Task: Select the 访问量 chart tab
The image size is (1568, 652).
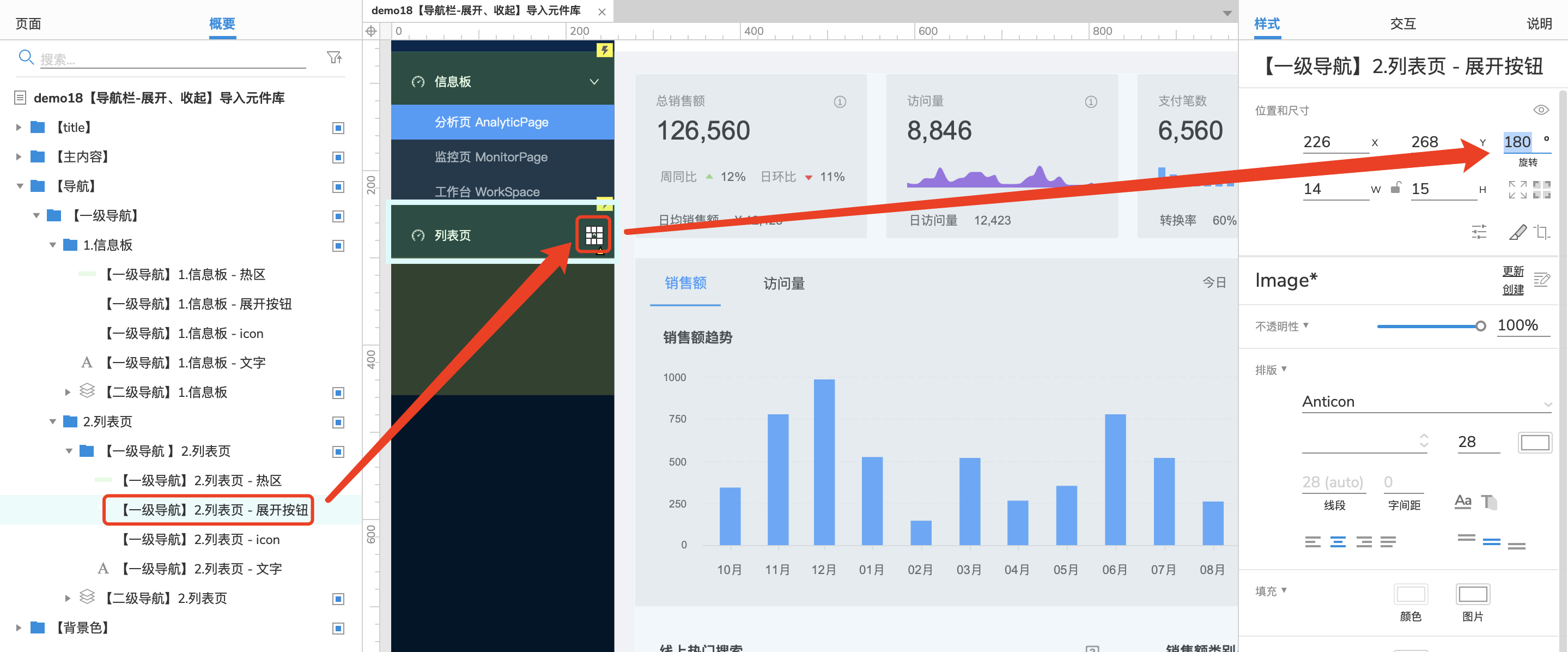Action: pyautogui.click(x=784, y=283)
